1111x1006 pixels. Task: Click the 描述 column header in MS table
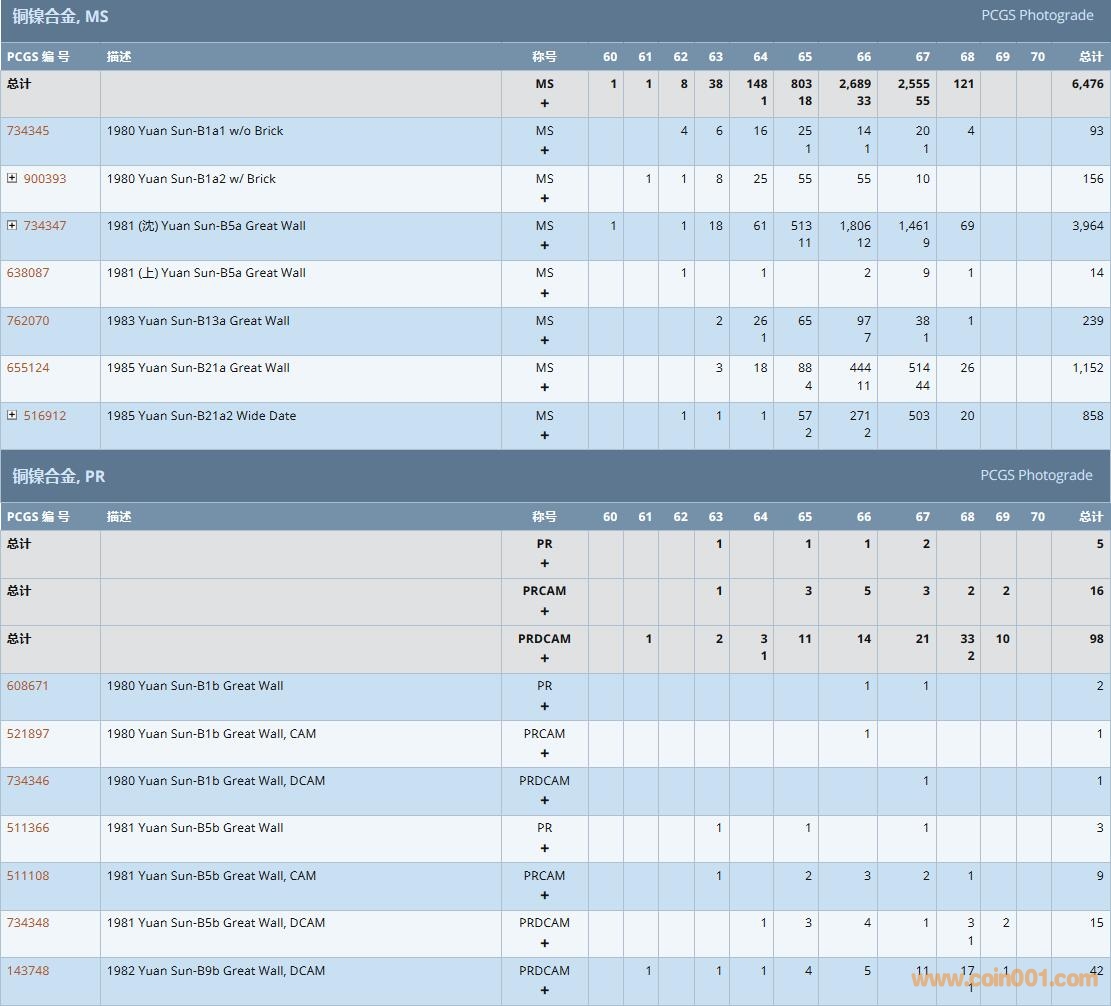119,57
